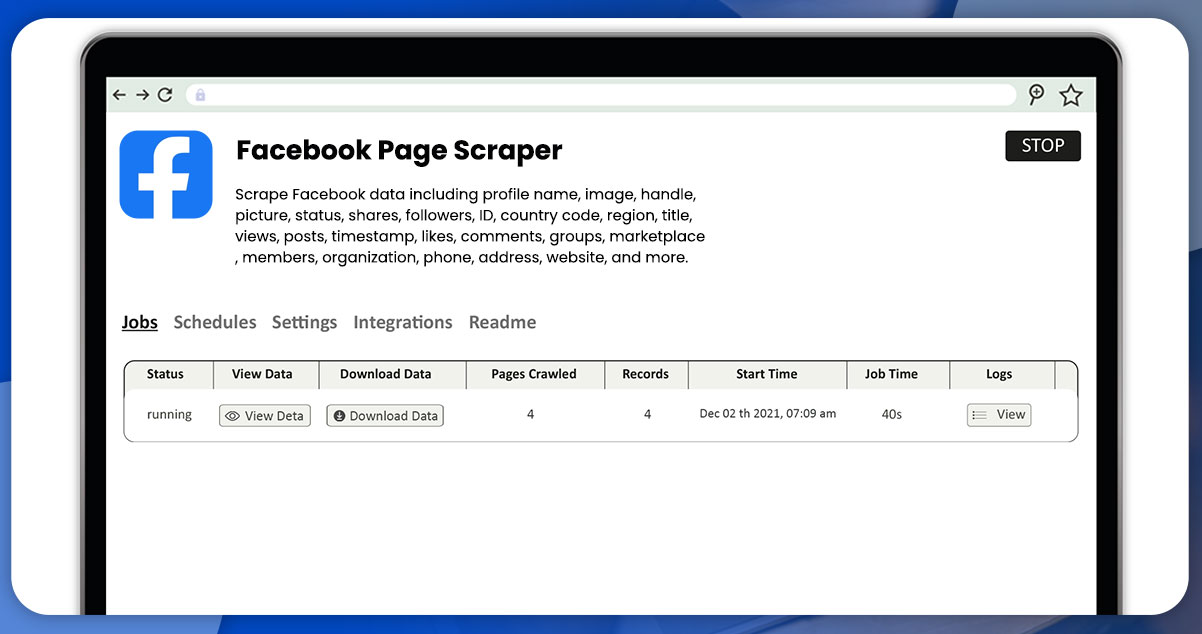Click the Status column header
The height and width of the screenshot is (634, 1202).
[x=165, y=374]
